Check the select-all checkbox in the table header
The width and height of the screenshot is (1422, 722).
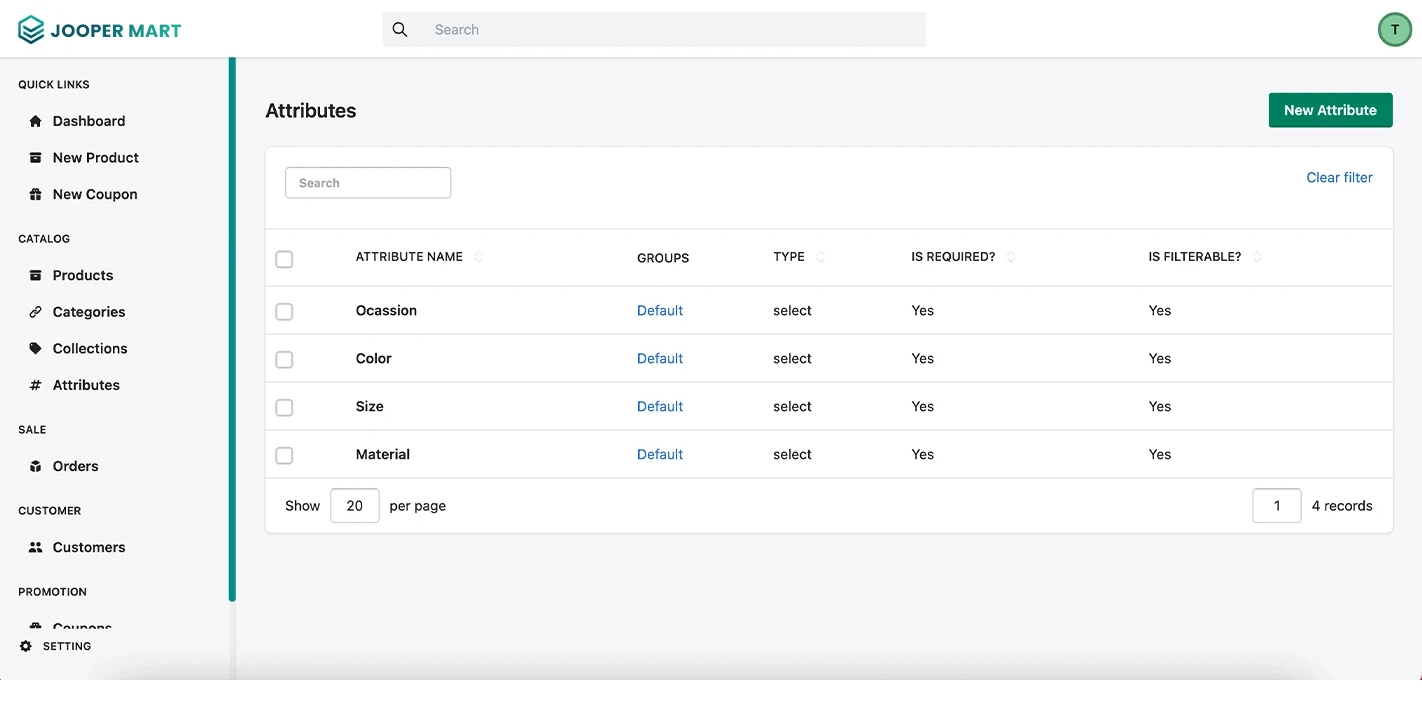tap(284, 258)
